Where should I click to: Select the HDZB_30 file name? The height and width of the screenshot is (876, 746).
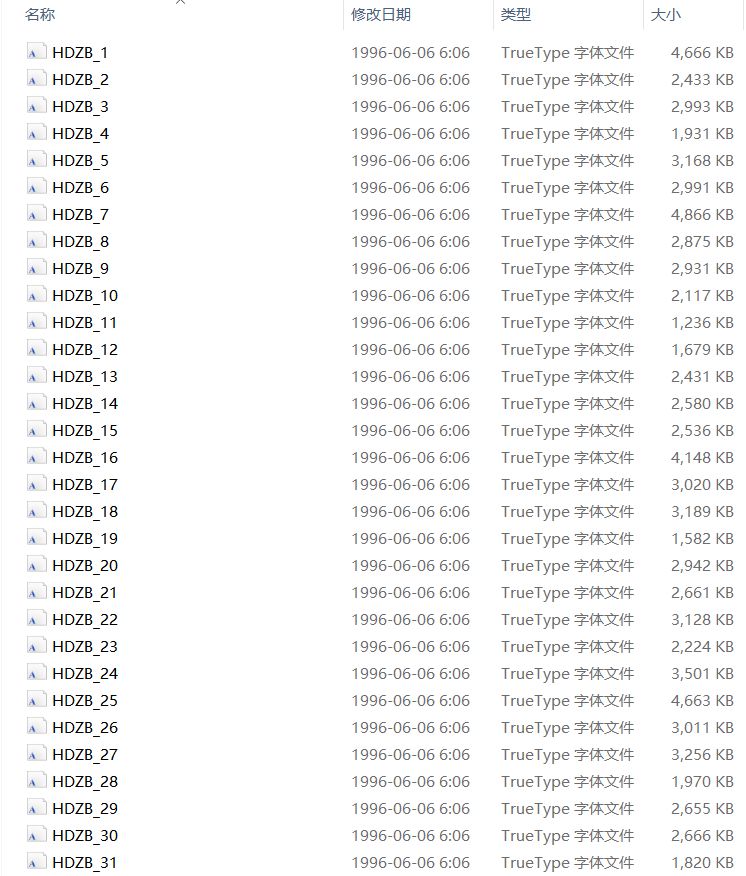[x=85, y=835]
